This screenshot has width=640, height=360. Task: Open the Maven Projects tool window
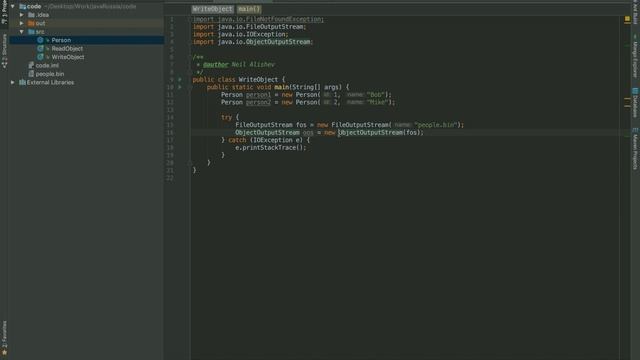pyautogui.click(x=635, y=149)
